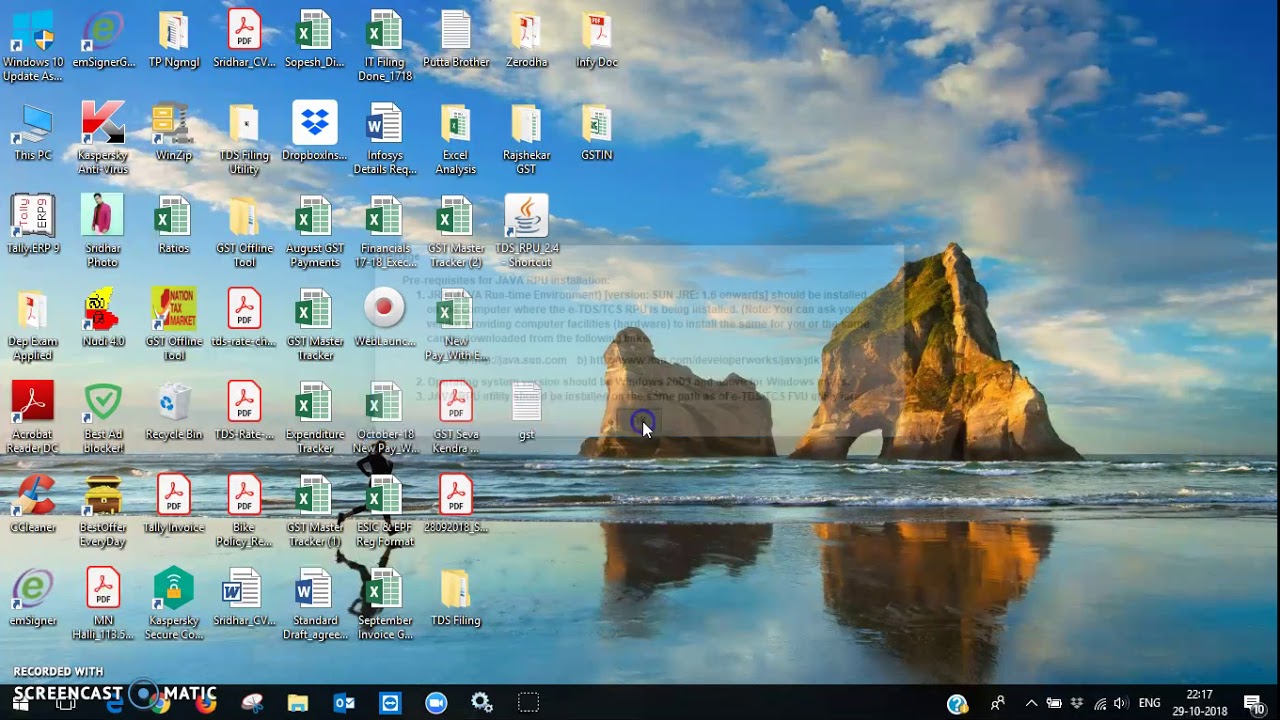The width and height of the screenshot is (1280, 720).
Task: Open the Putta Brother text document
Action: click(x=455, y=38)
